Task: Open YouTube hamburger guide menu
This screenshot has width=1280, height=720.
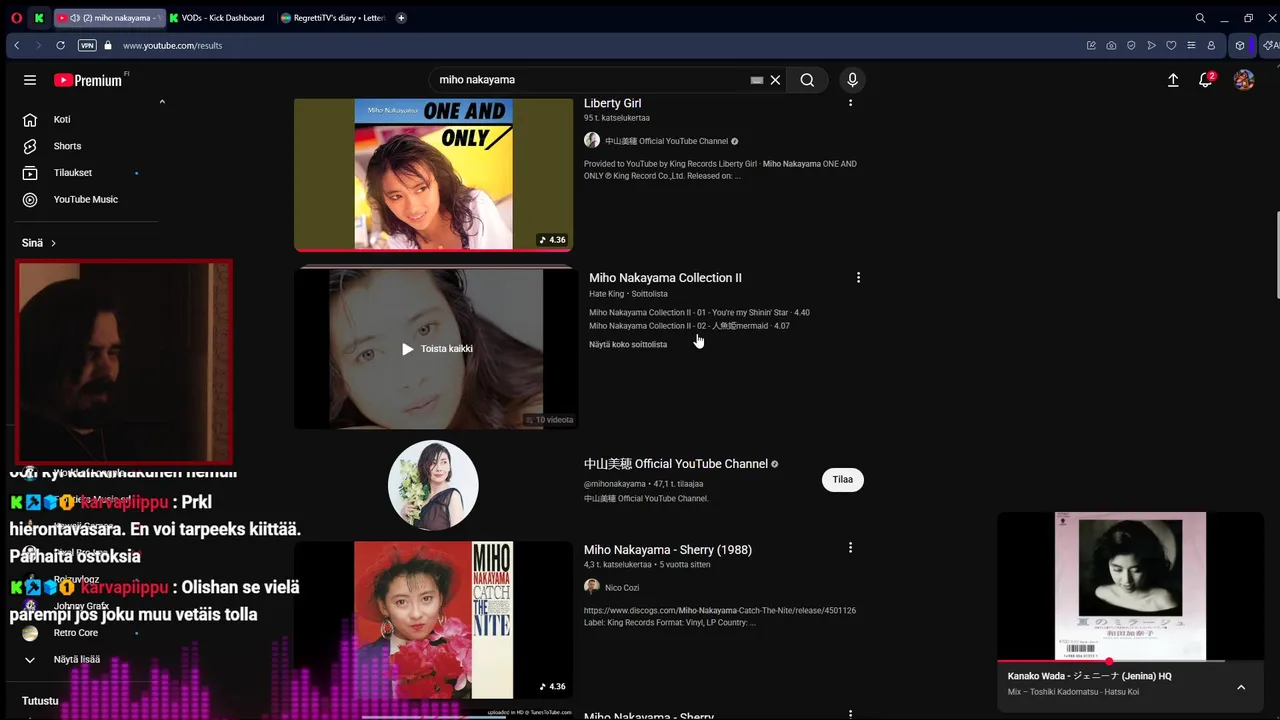Action: point(30,80)
